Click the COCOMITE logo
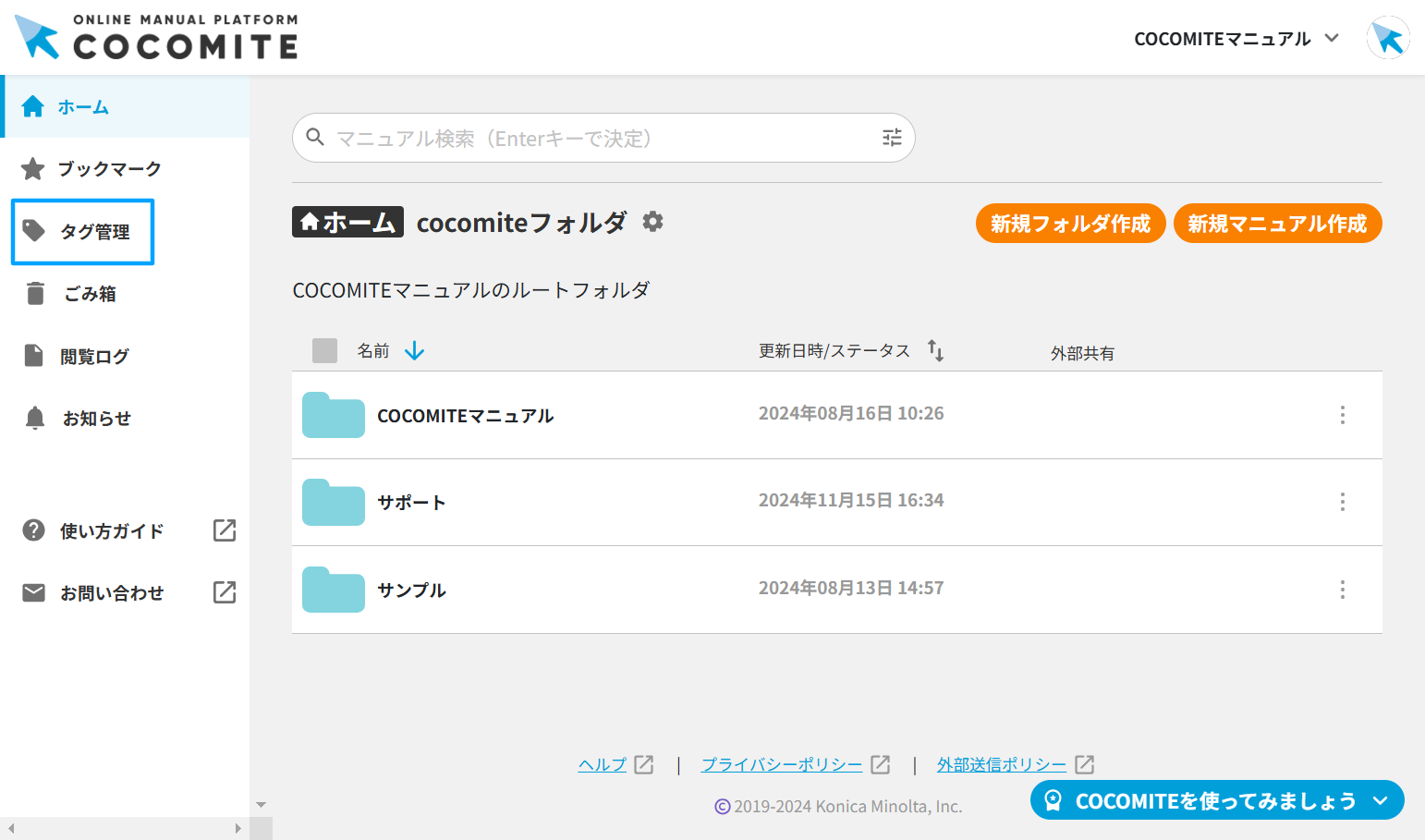This screenshot has height=840, width=1425. [157, 38]
